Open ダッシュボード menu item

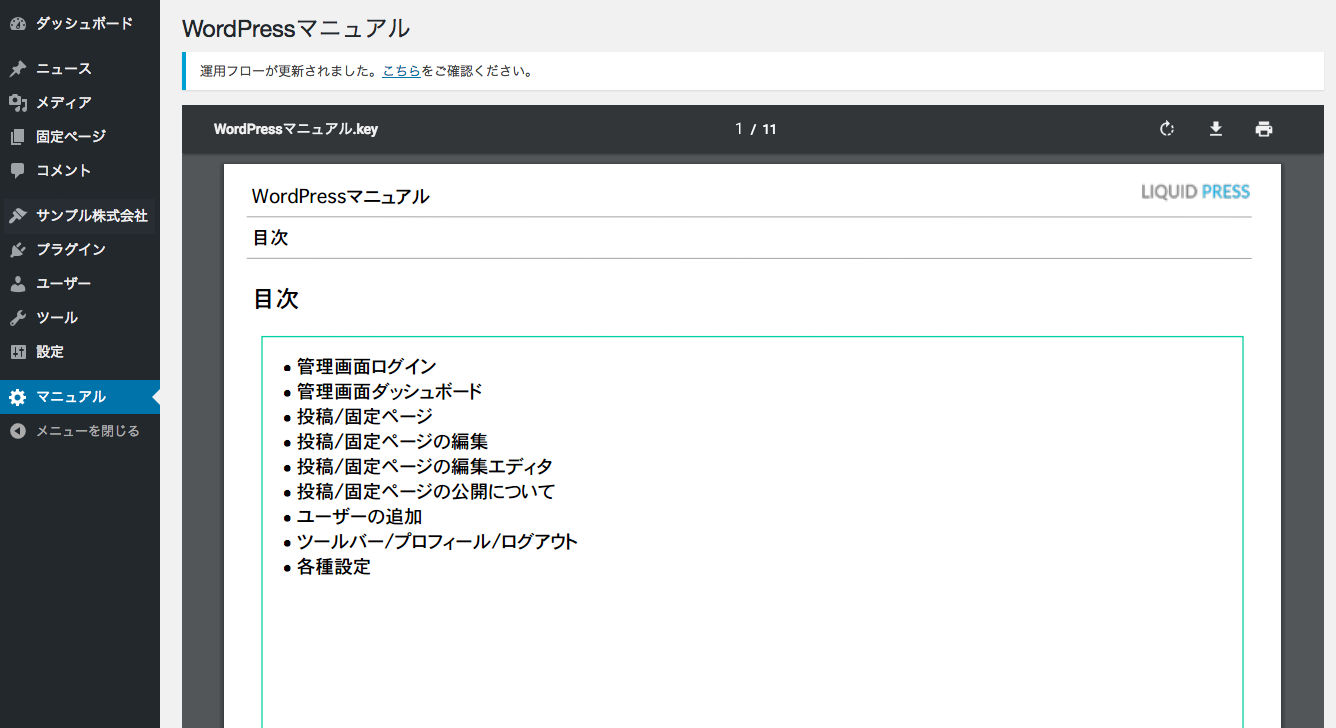point(80,23)
